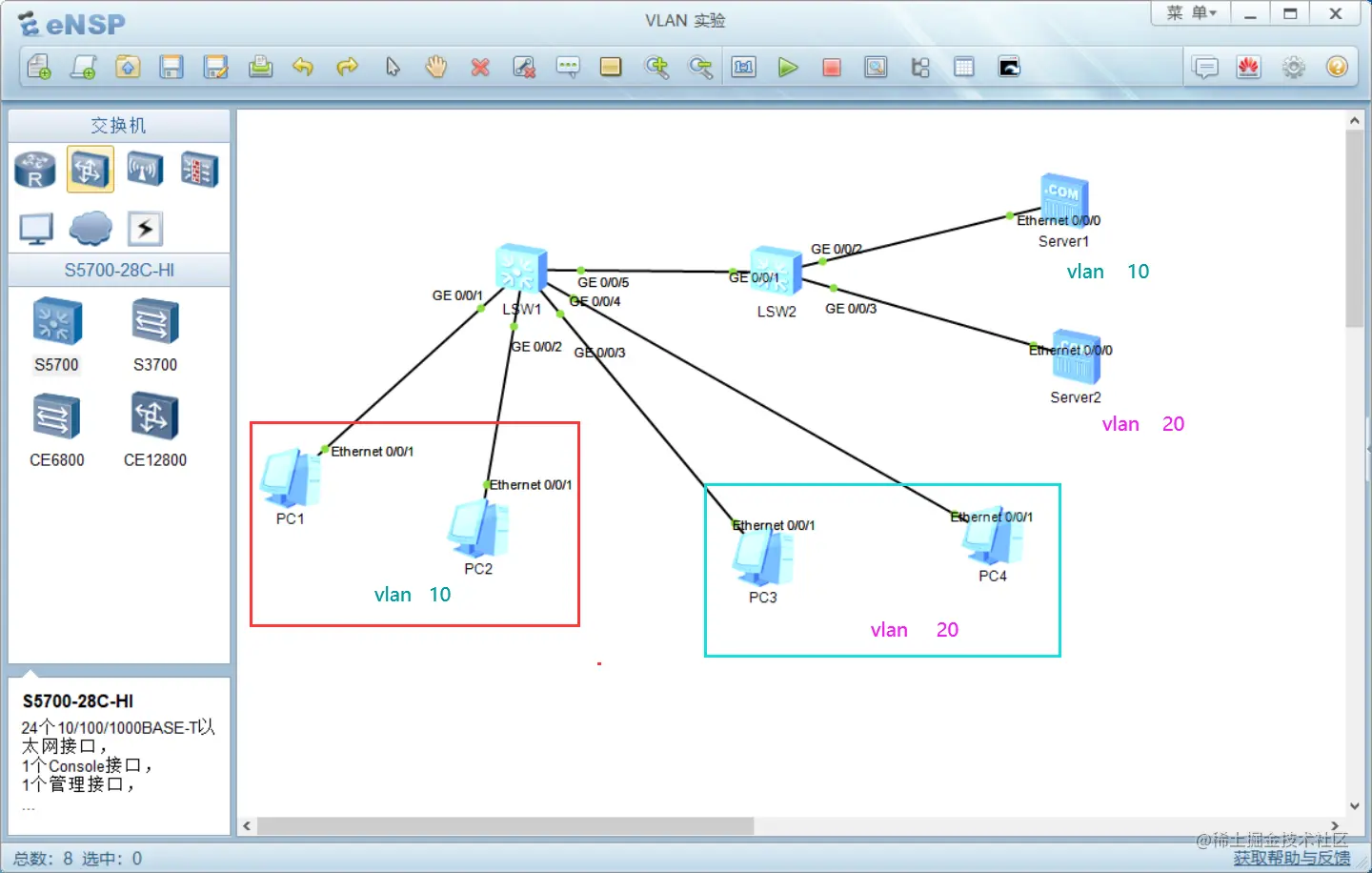Open the 菜单 dropdown menu

[1191, 13]
